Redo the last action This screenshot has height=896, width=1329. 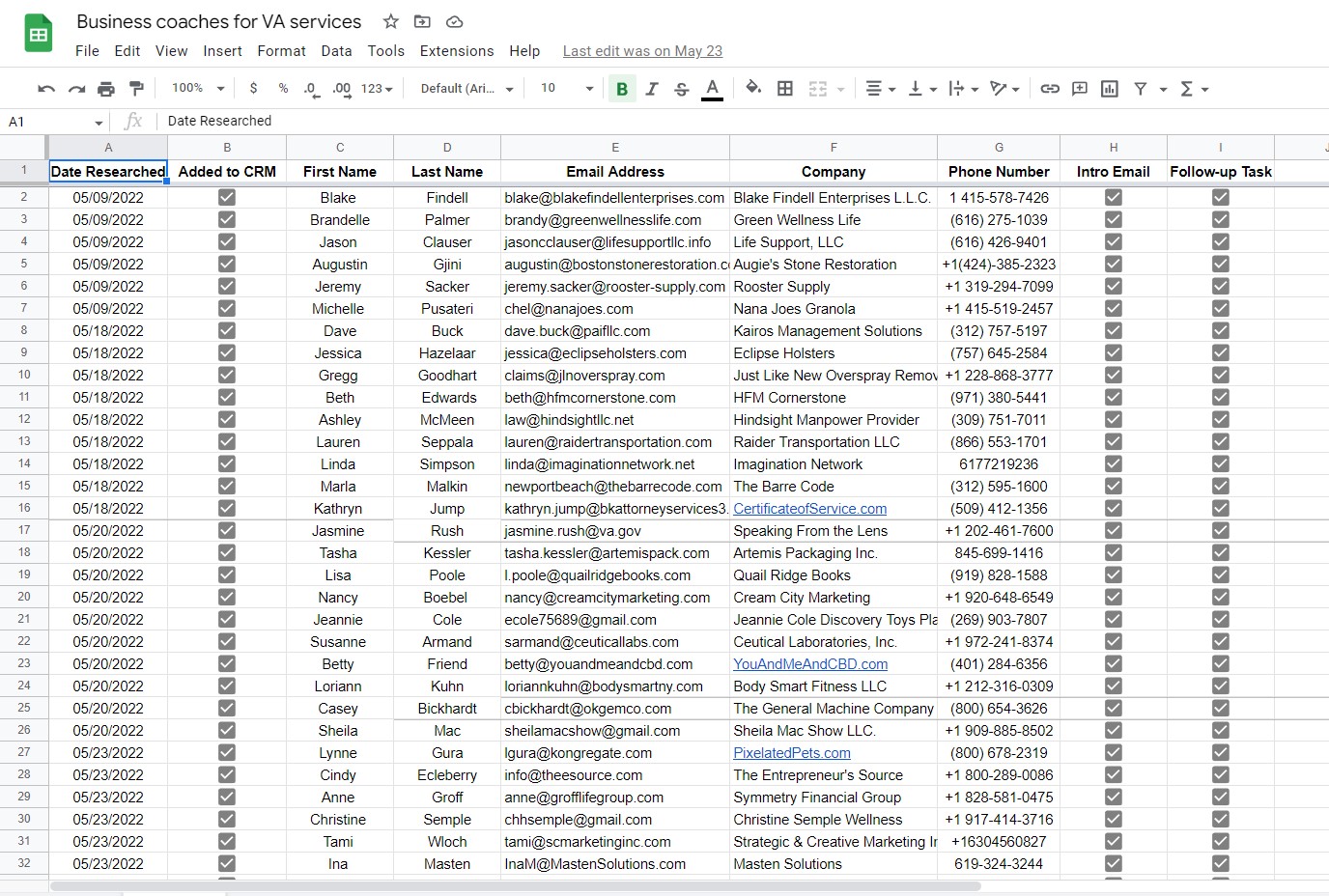tap(76, 89)
